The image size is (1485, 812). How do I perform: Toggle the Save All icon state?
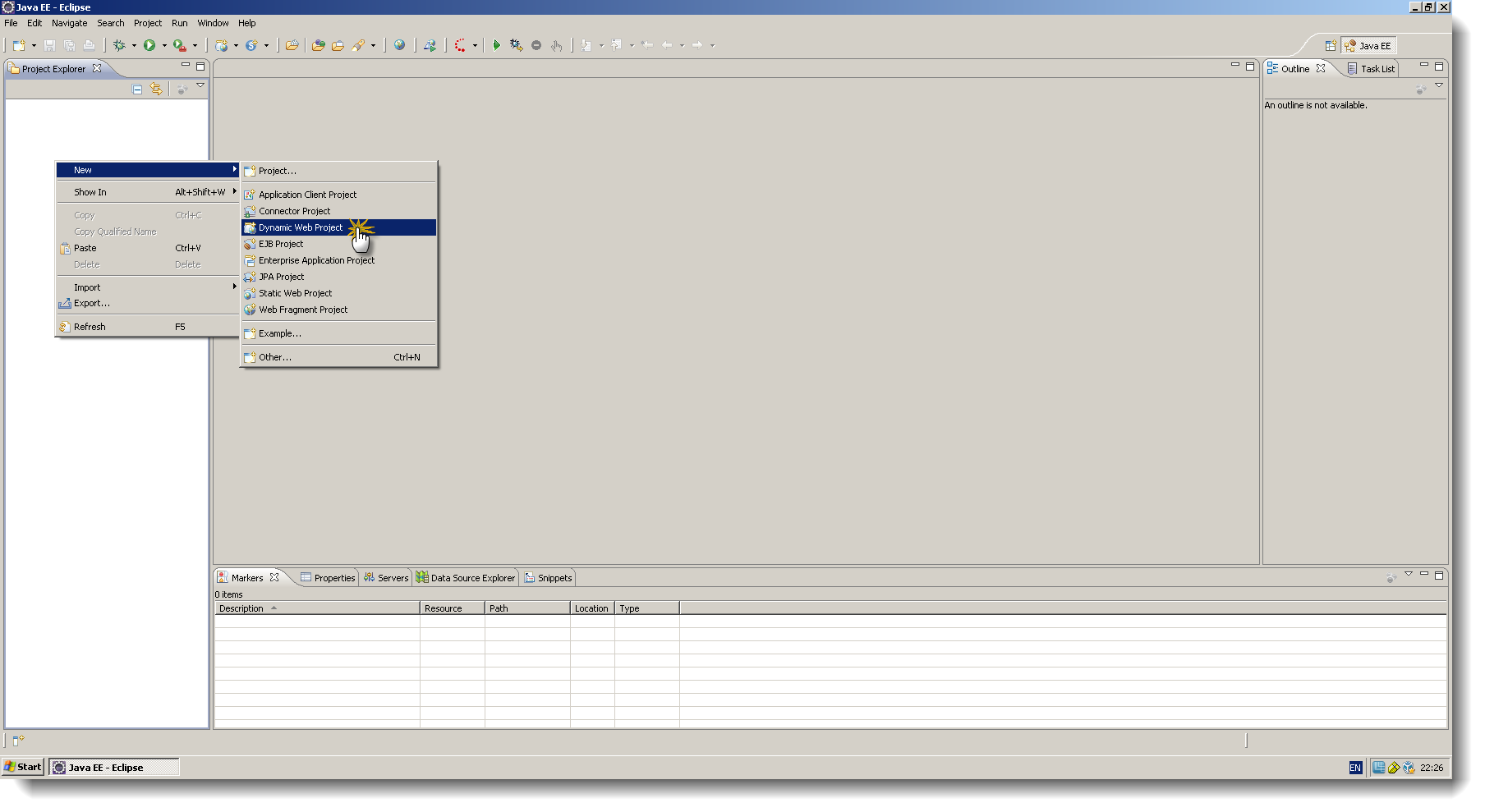point(70,45)
